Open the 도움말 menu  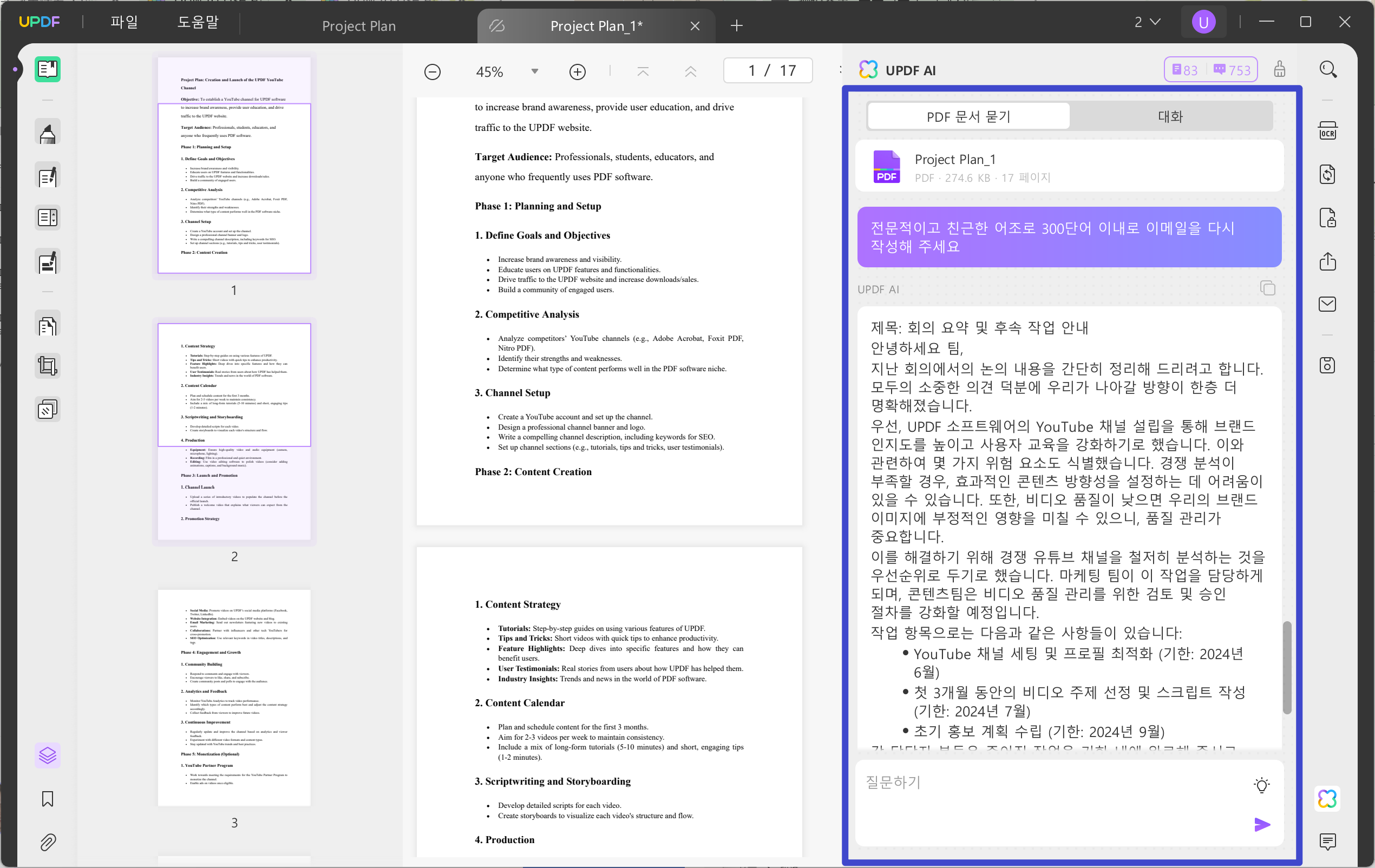[x=198, y=22]
